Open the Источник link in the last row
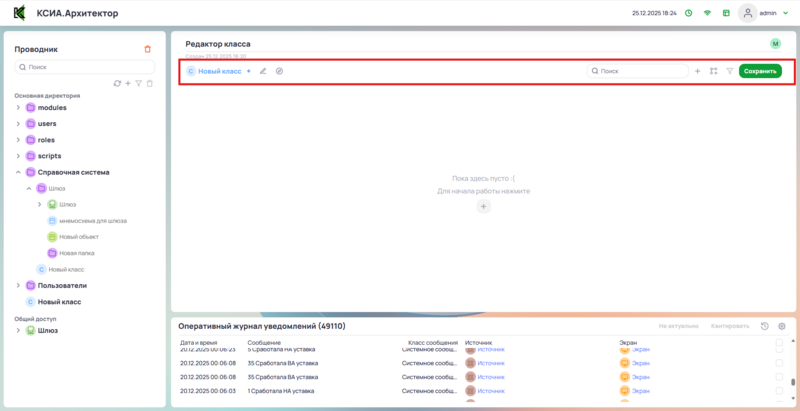Screen dimensions: 800x411 pos(491,392)
